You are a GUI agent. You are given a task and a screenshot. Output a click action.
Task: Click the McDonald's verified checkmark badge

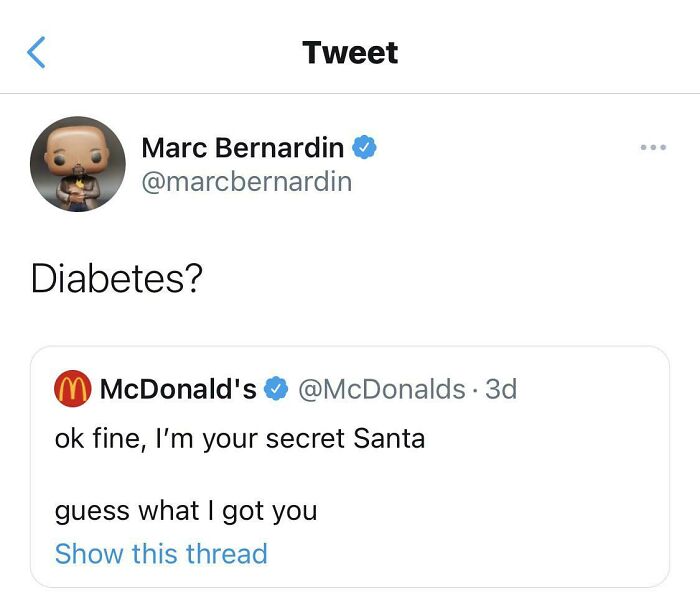(x=276, y=389)
